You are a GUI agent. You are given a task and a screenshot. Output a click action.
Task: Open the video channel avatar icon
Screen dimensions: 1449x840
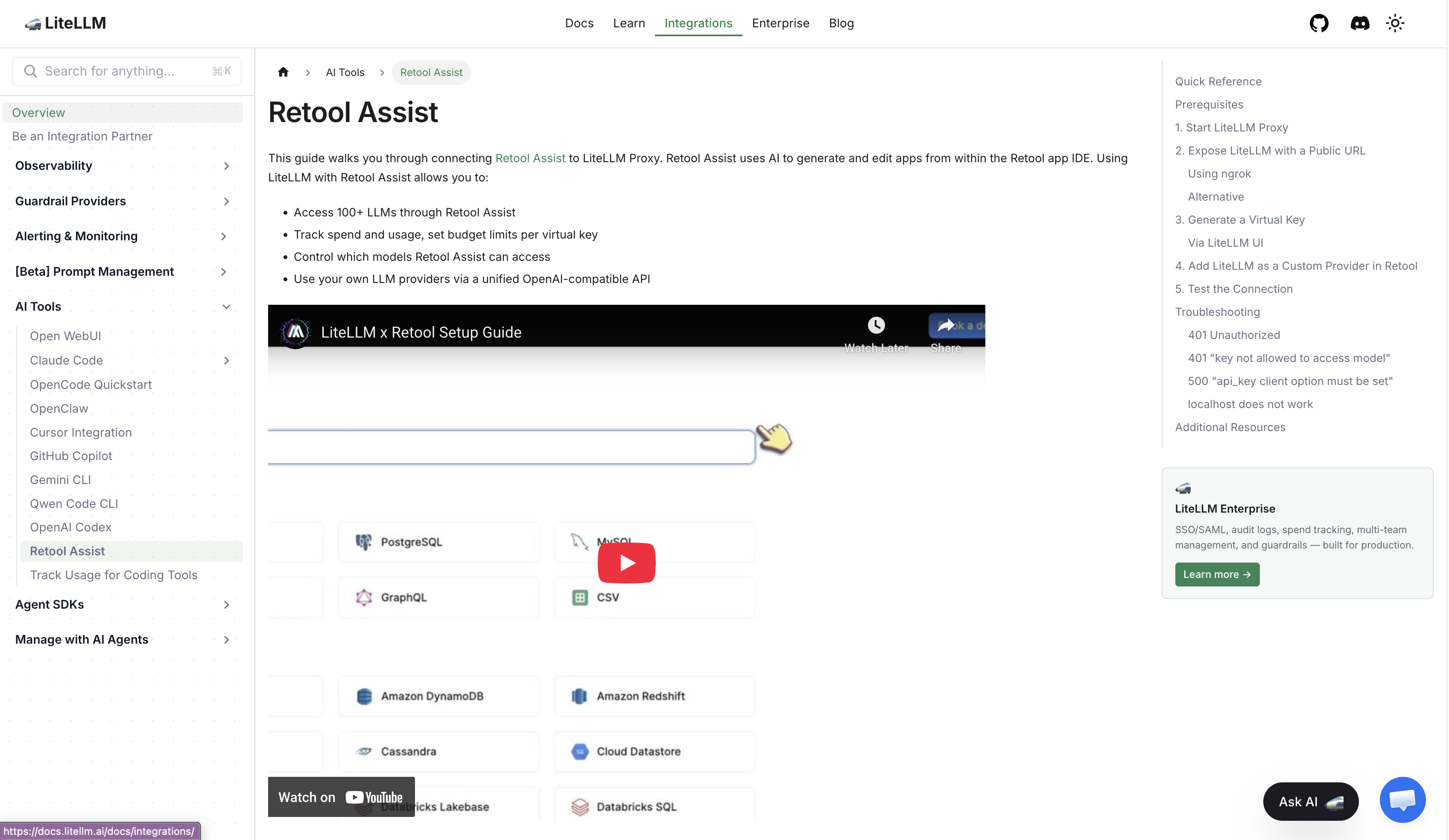click(295, 332)
